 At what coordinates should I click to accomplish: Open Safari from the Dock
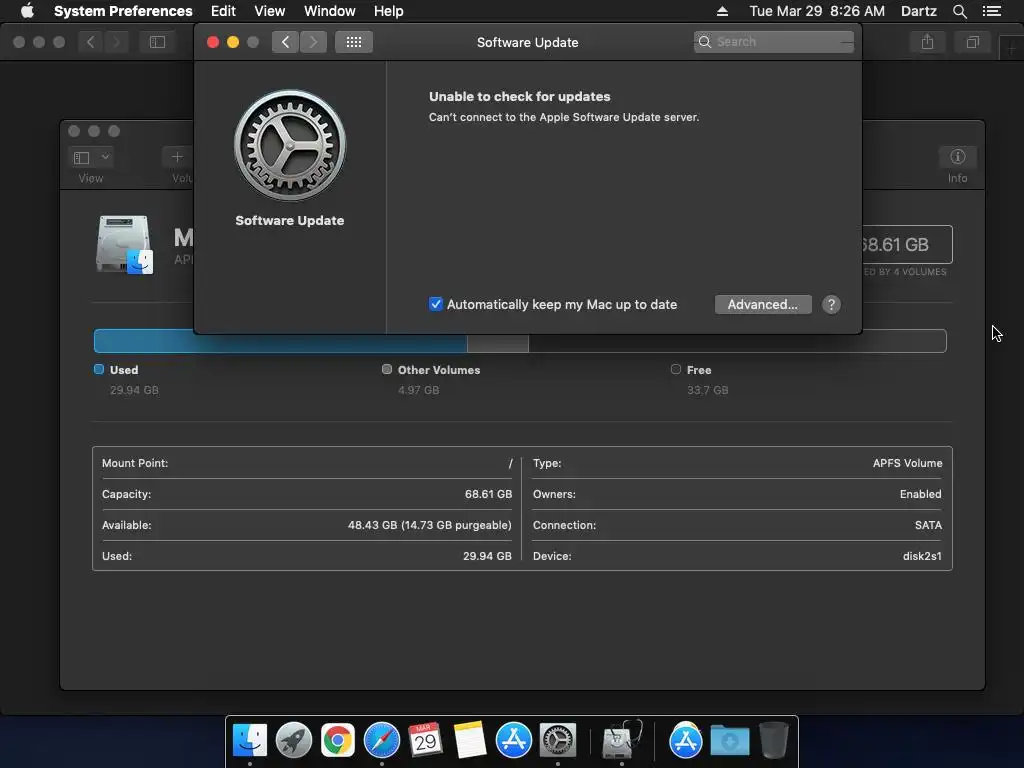click(381, 740)
